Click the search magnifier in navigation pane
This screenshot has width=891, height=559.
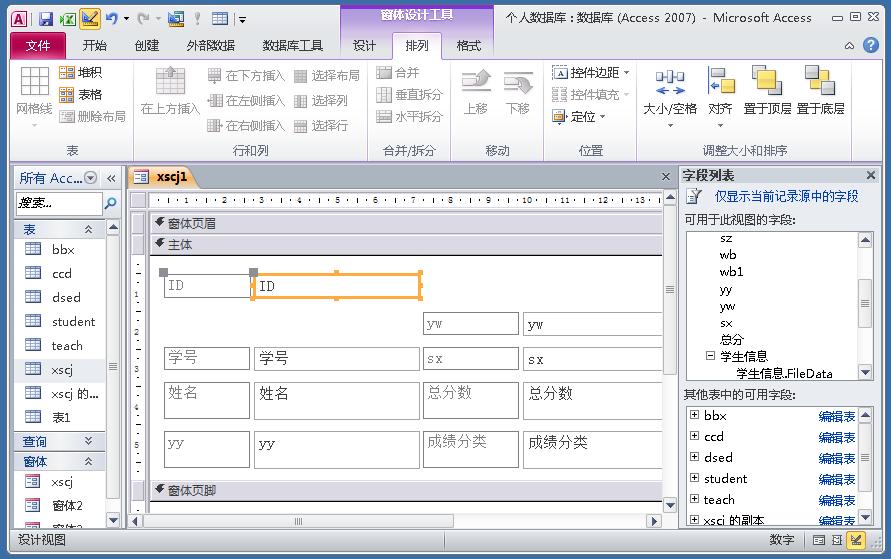pyautogui.click(x=110, y=203)
